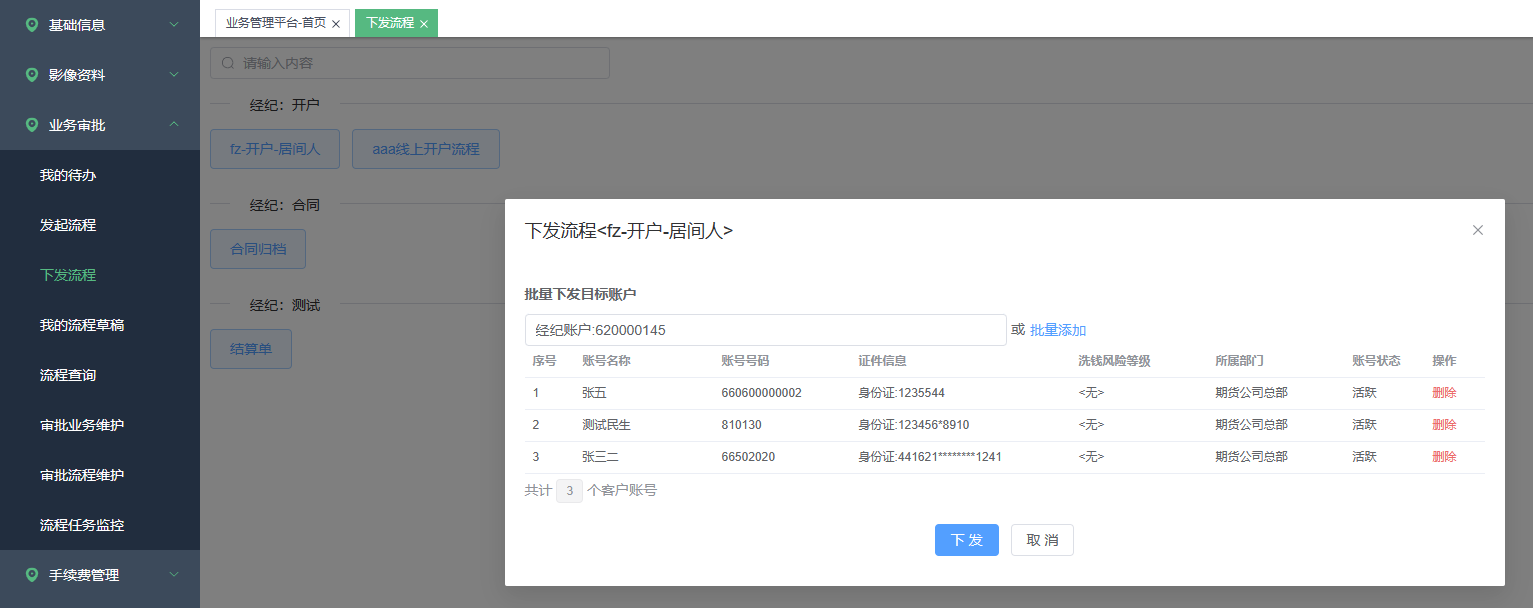
Task: Delete the 测试民生 account row
Action: point(1444,425)
